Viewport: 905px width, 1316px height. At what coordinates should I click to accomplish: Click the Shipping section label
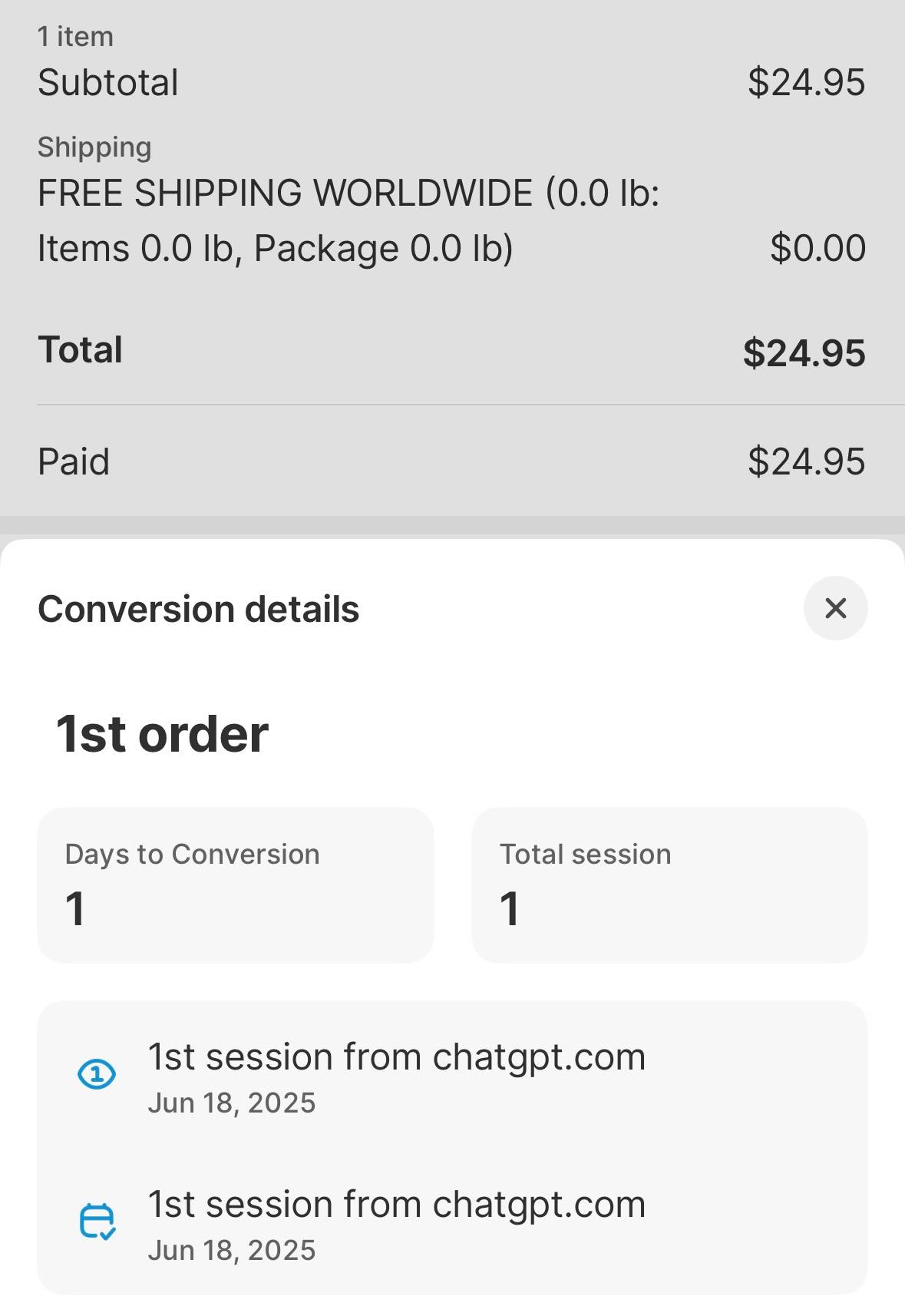94,146
